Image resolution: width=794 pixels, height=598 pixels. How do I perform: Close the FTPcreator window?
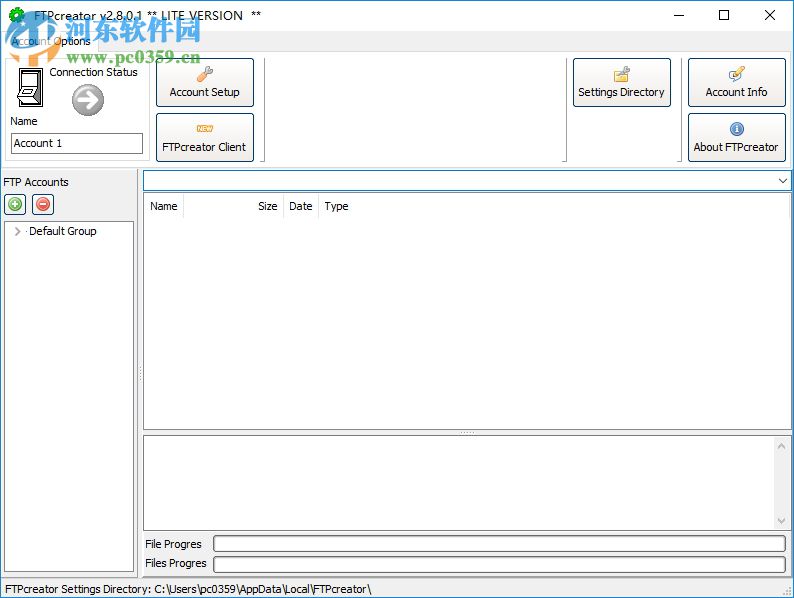tap(770, 15)
